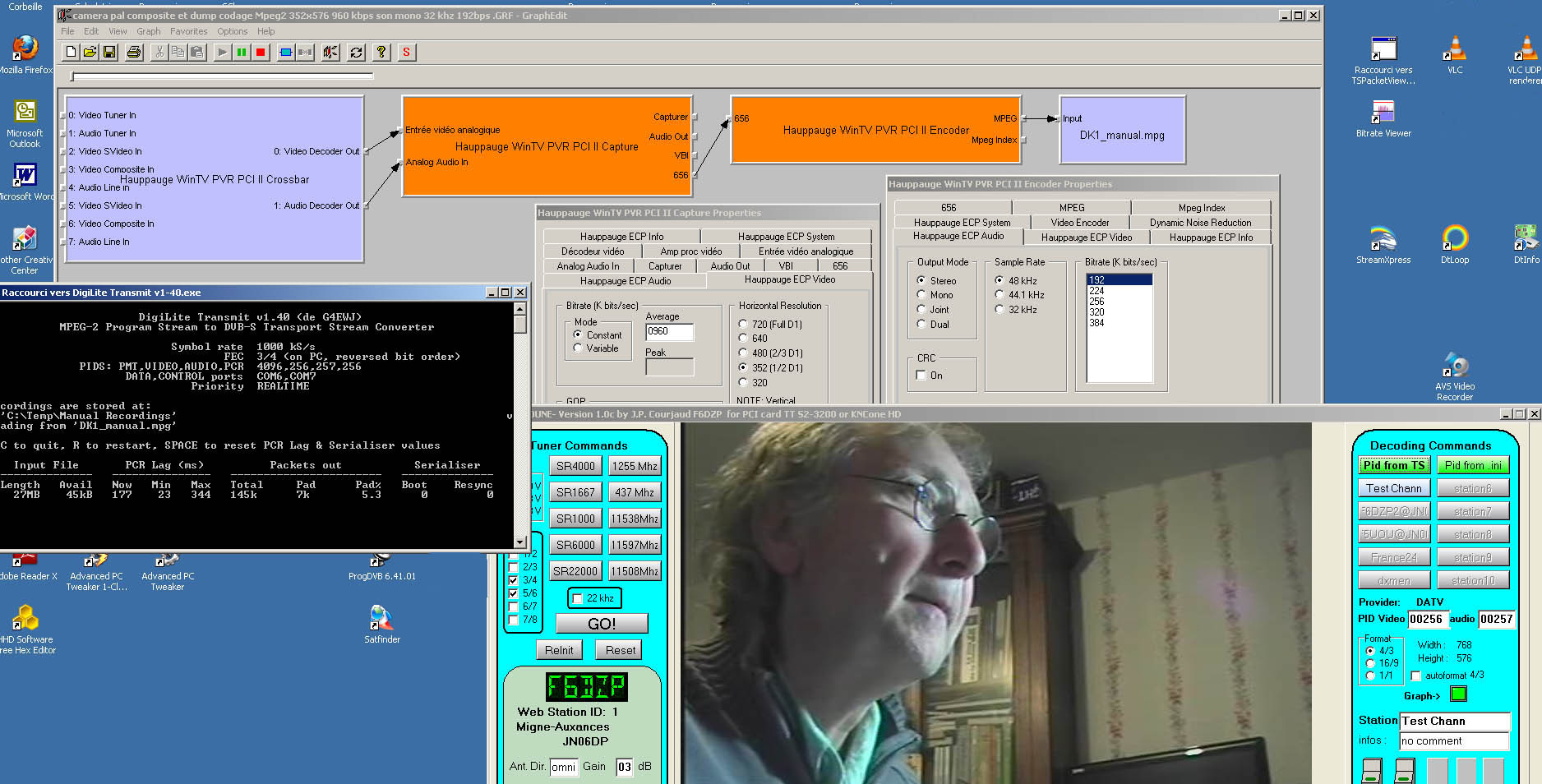Click the ReInit button
The width and height of the screenshot is (1542, 784).
[x=559, y=650]
